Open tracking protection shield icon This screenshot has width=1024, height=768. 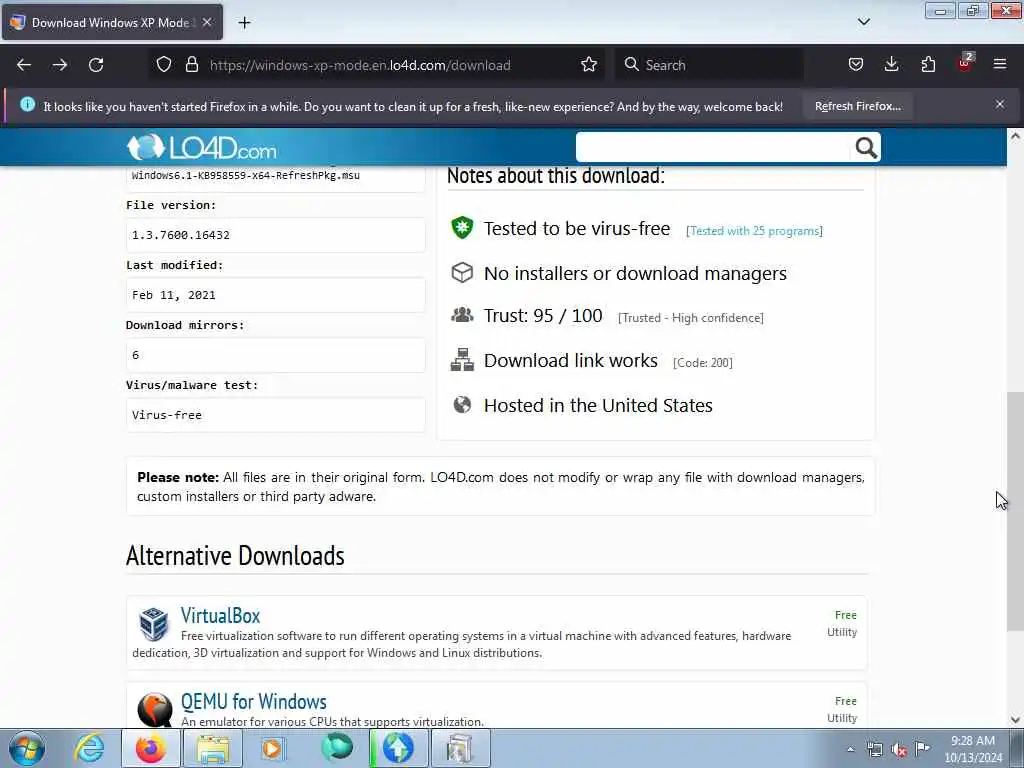pos(164,65)
